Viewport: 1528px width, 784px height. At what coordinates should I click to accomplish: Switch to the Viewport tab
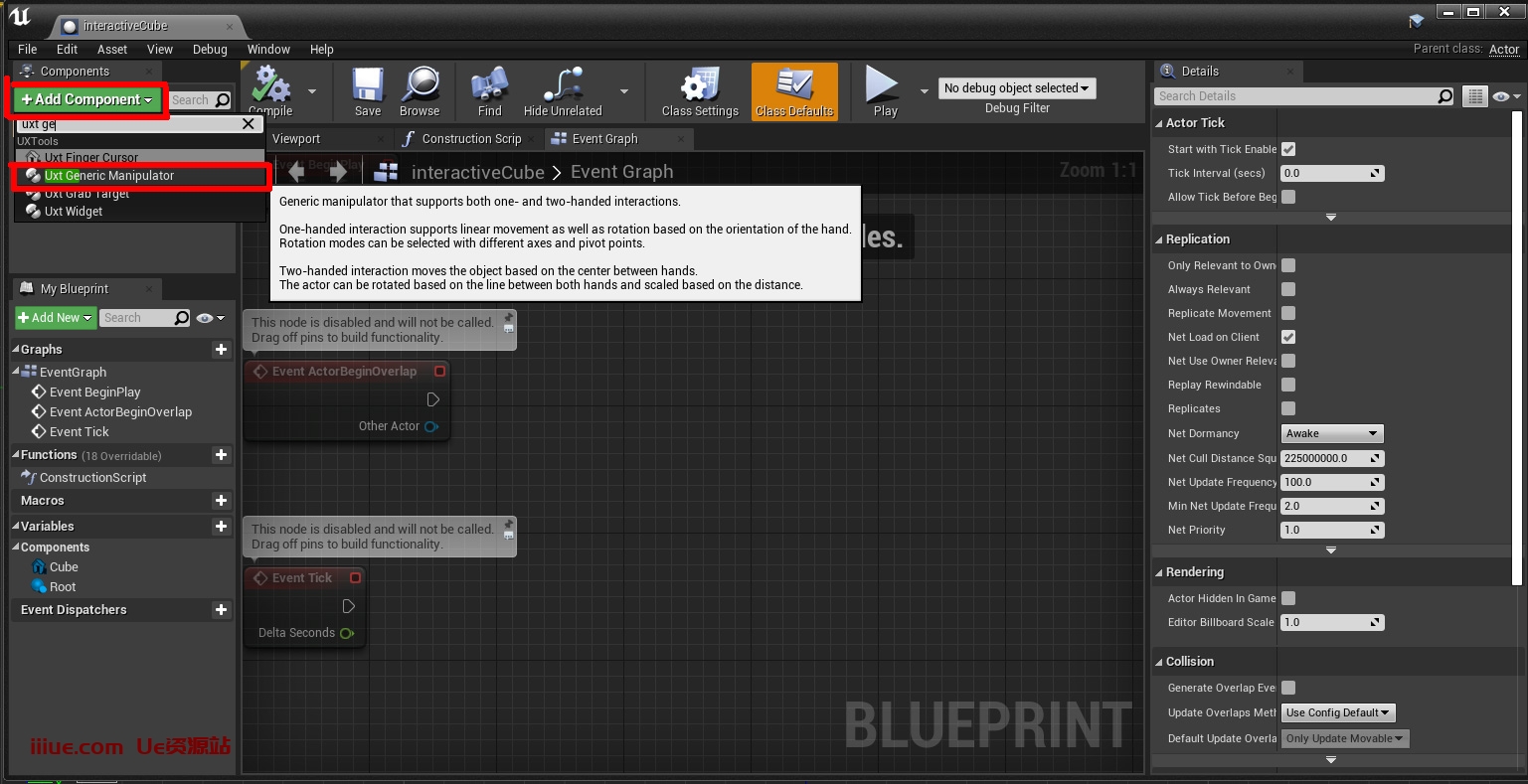296,139
